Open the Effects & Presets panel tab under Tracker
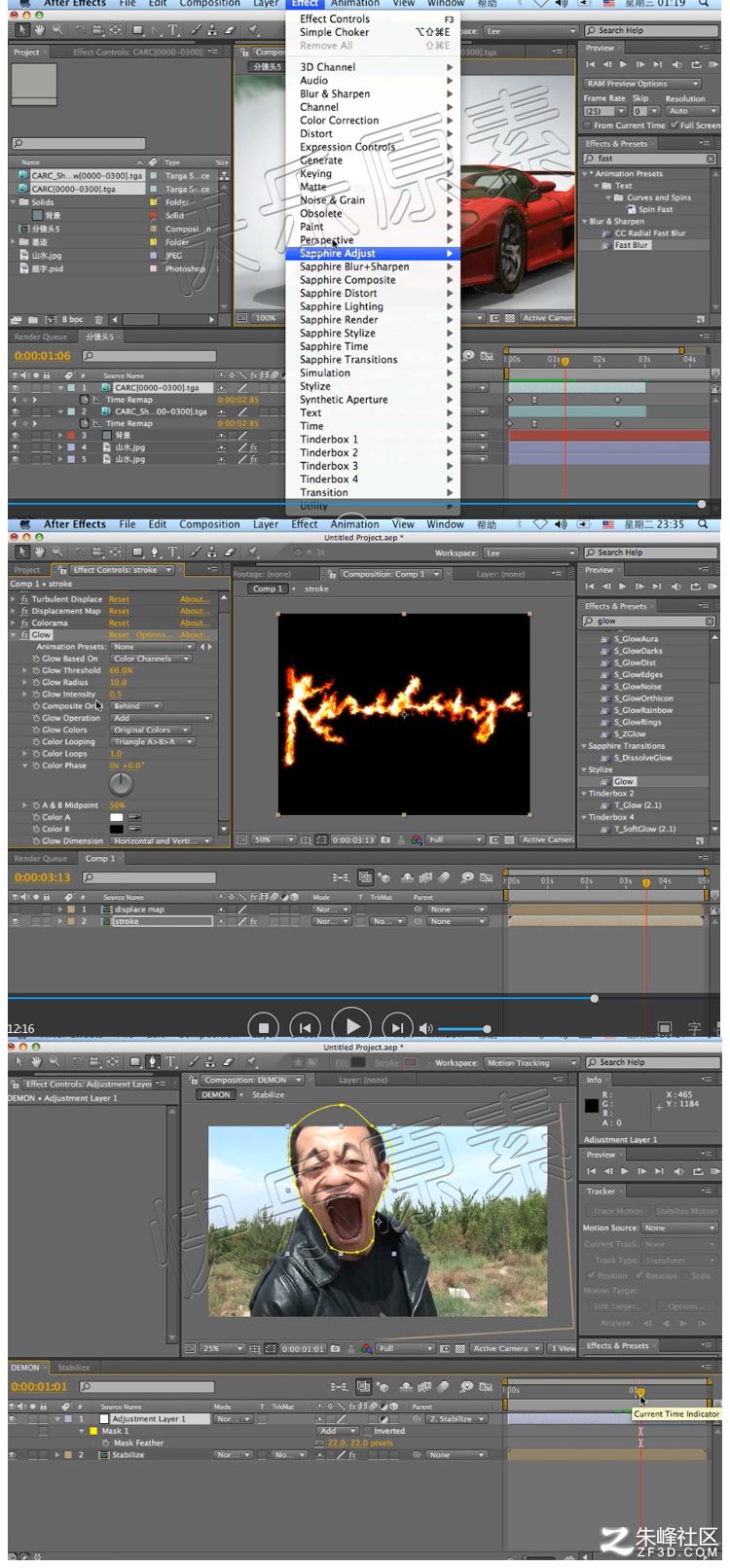The width and height of the screenshot is (730, 1568). click(617, 1345)
